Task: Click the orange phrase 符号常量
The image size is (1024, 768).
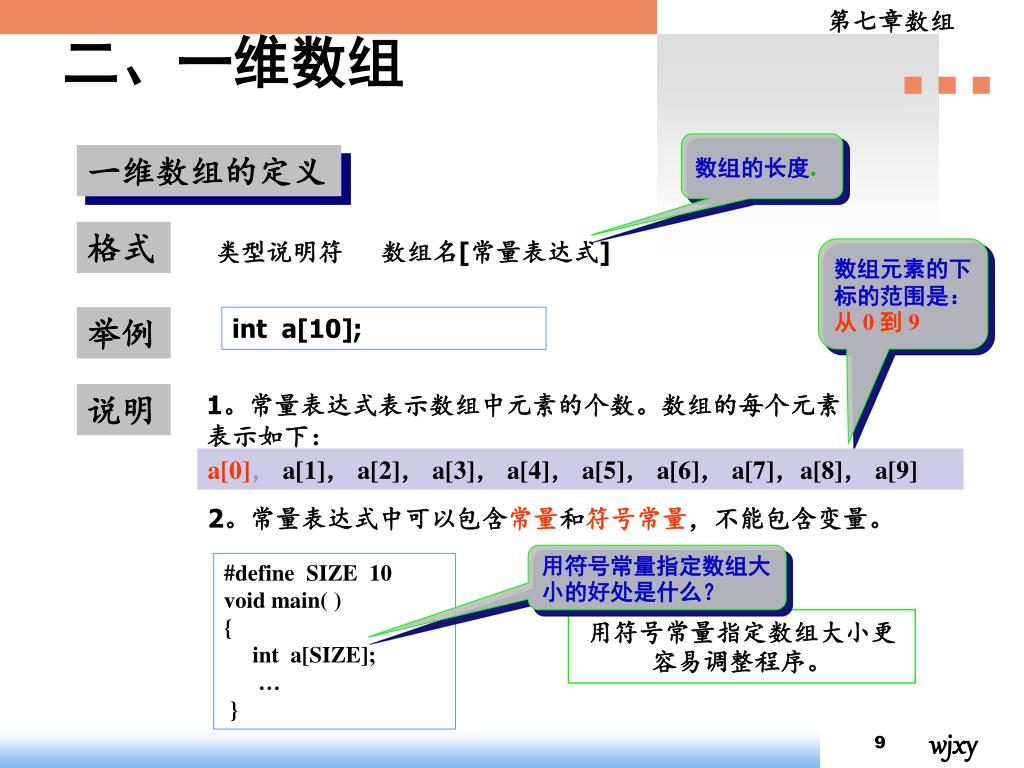Action: click(x=637, y=519)
